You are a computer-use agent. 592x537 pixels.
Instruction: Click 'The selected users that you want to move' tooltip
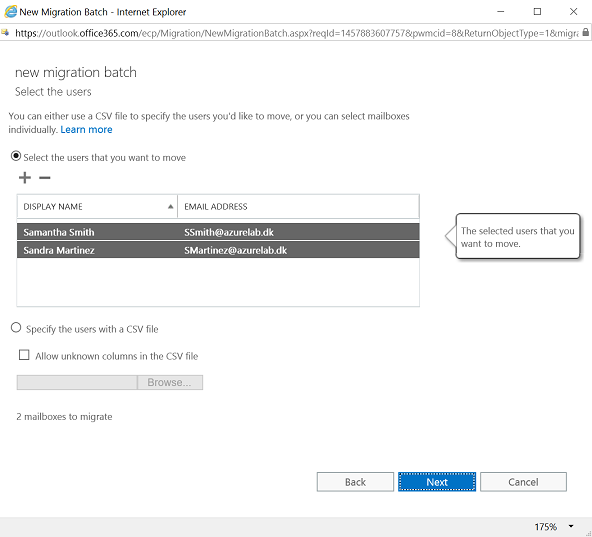point(518,237)
